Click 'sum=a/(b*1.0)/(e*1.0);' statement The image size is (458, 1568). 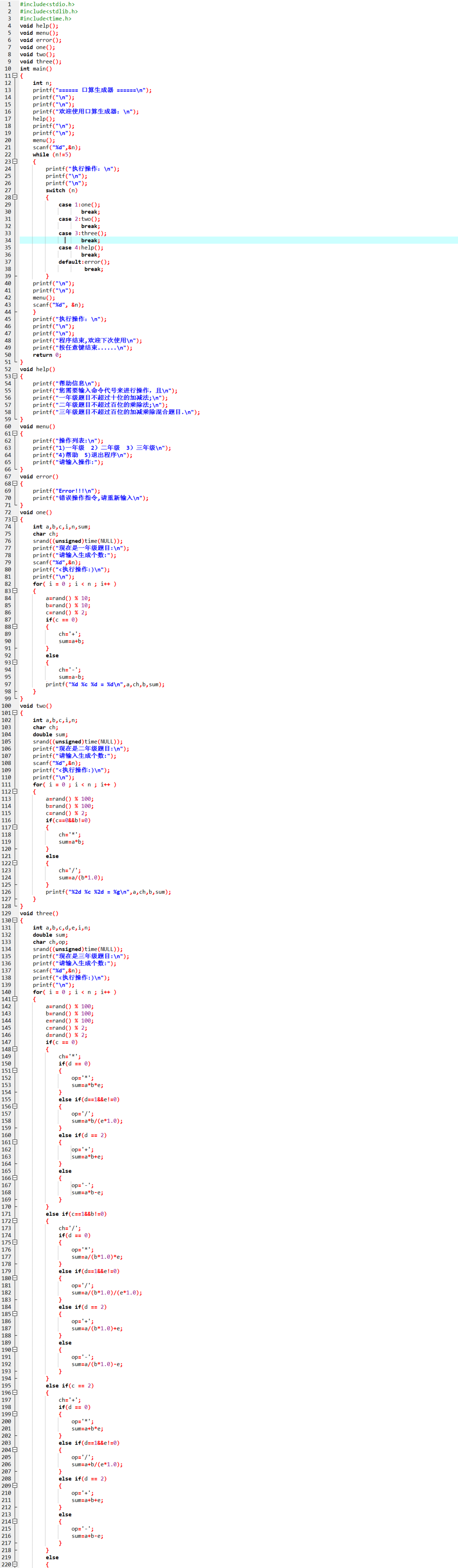point(106,1293)
